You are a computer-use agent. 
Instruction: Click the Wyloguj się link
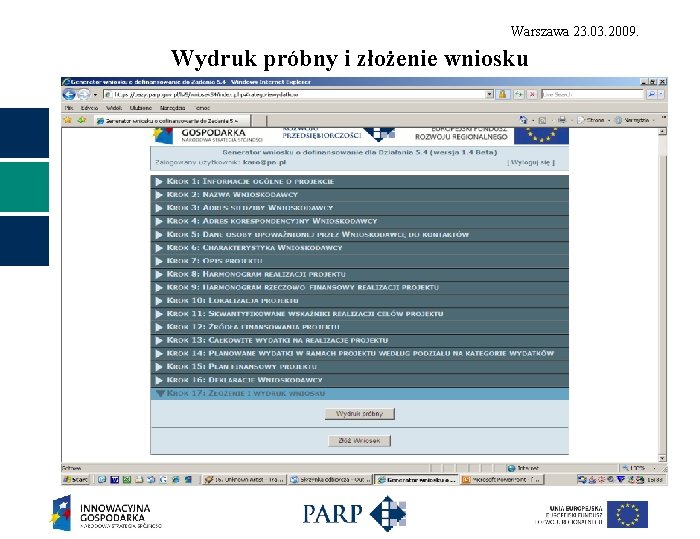pos(531,163)
